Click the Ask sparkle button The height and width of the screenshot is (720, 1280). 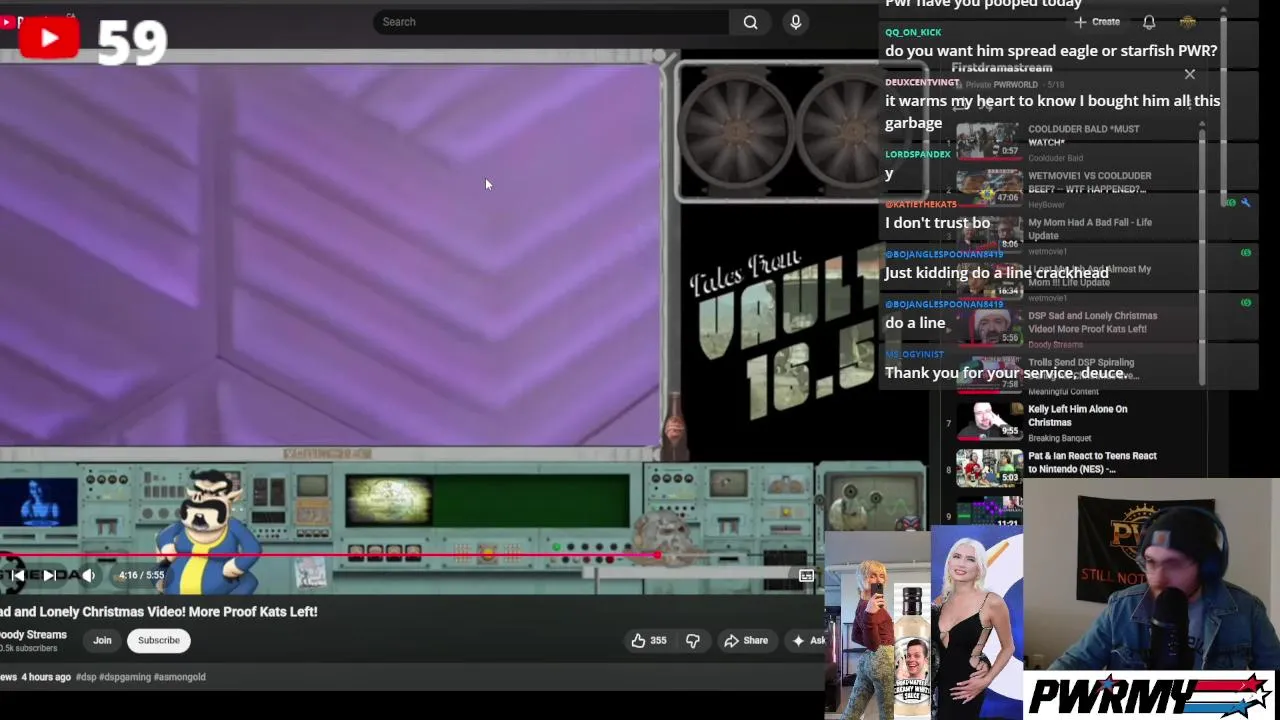click(808, 640)
